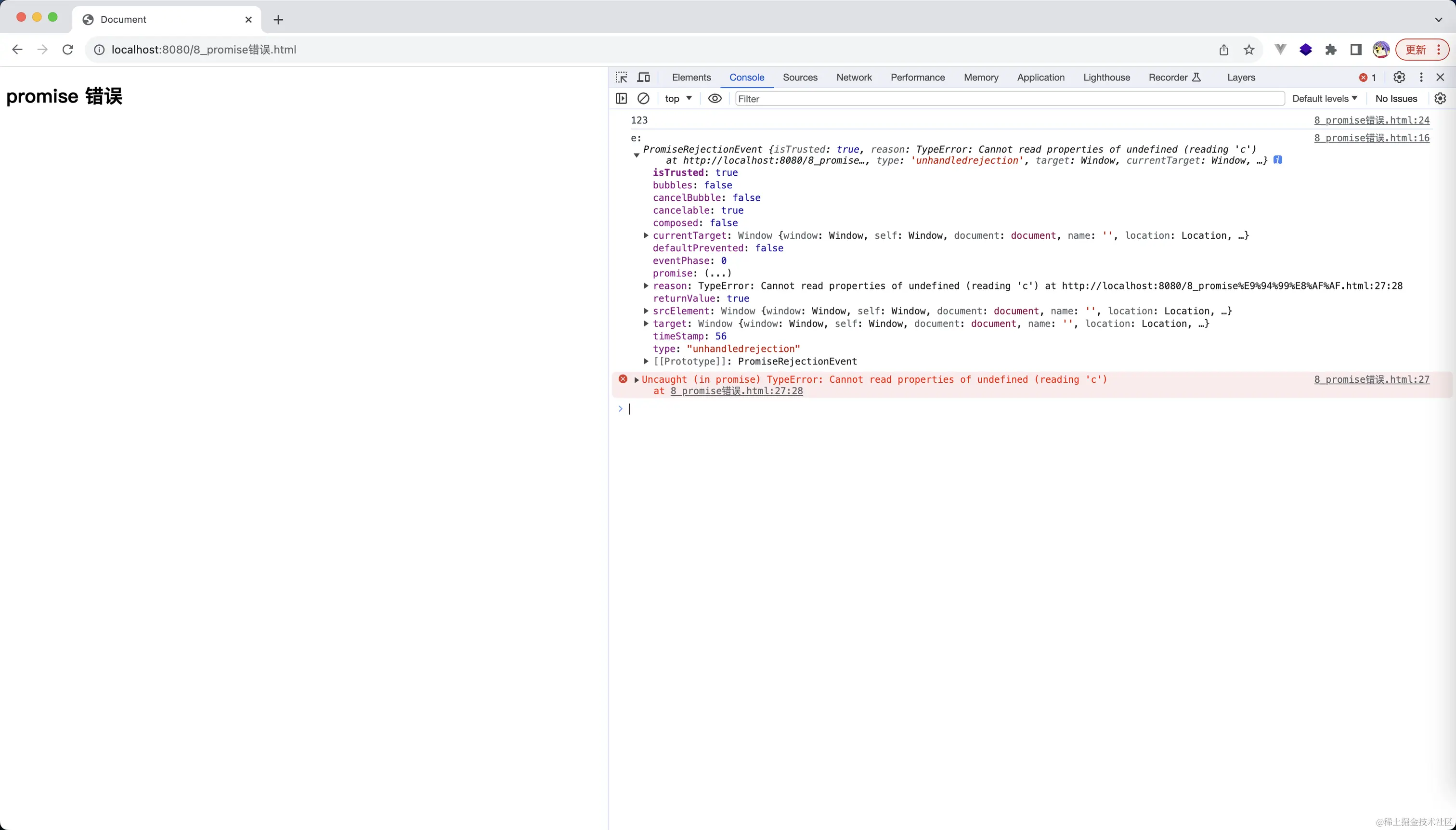Switch to the Sources tab

(800, 78)
